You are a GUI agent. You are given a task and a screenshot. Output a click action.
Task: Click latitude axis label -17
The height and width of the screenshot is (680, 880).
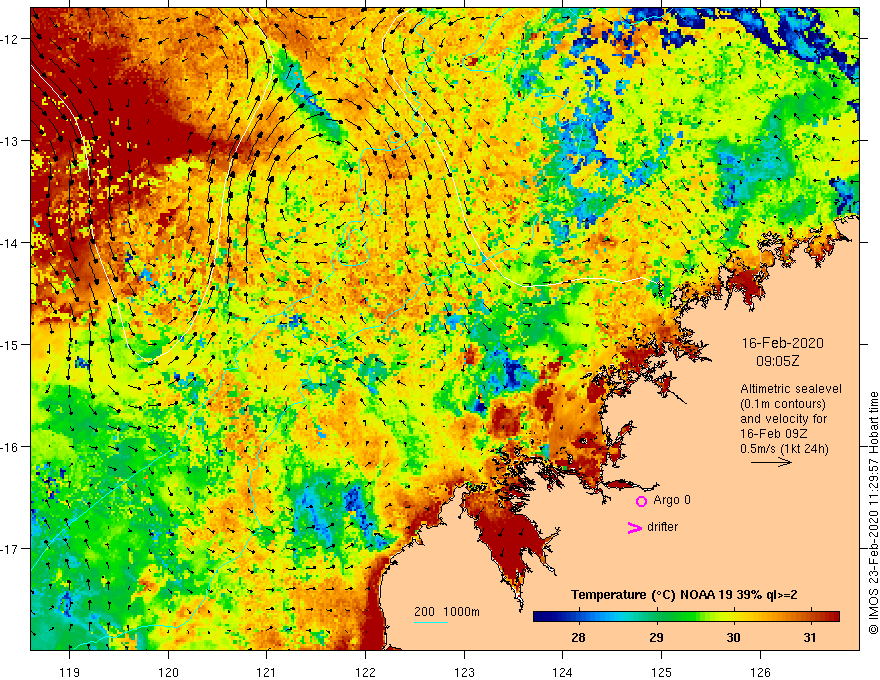[10, 549]
